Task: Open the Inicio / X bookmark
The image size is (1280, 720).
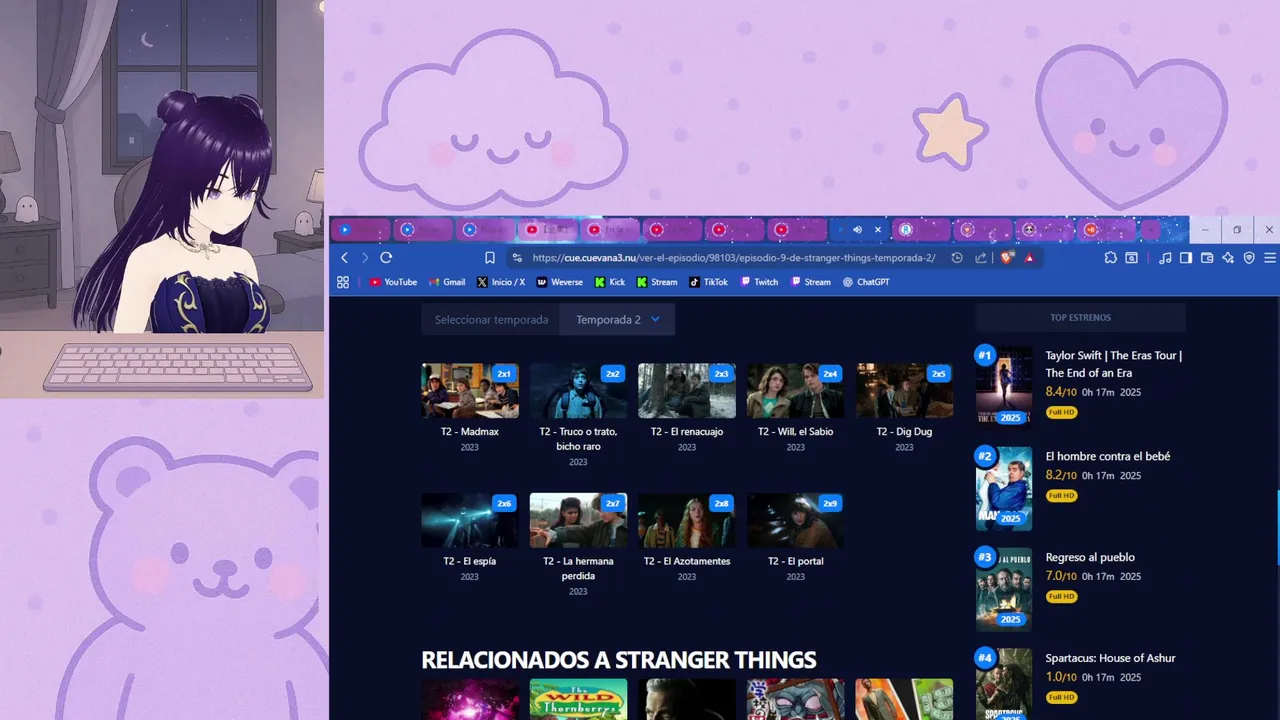Action: point(501,282)
